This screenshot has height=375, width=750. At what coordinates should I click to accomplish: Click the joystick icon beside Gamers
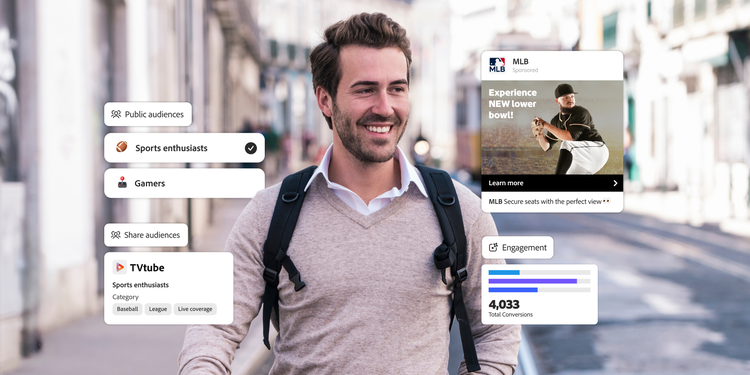click(x=122, y=183)
